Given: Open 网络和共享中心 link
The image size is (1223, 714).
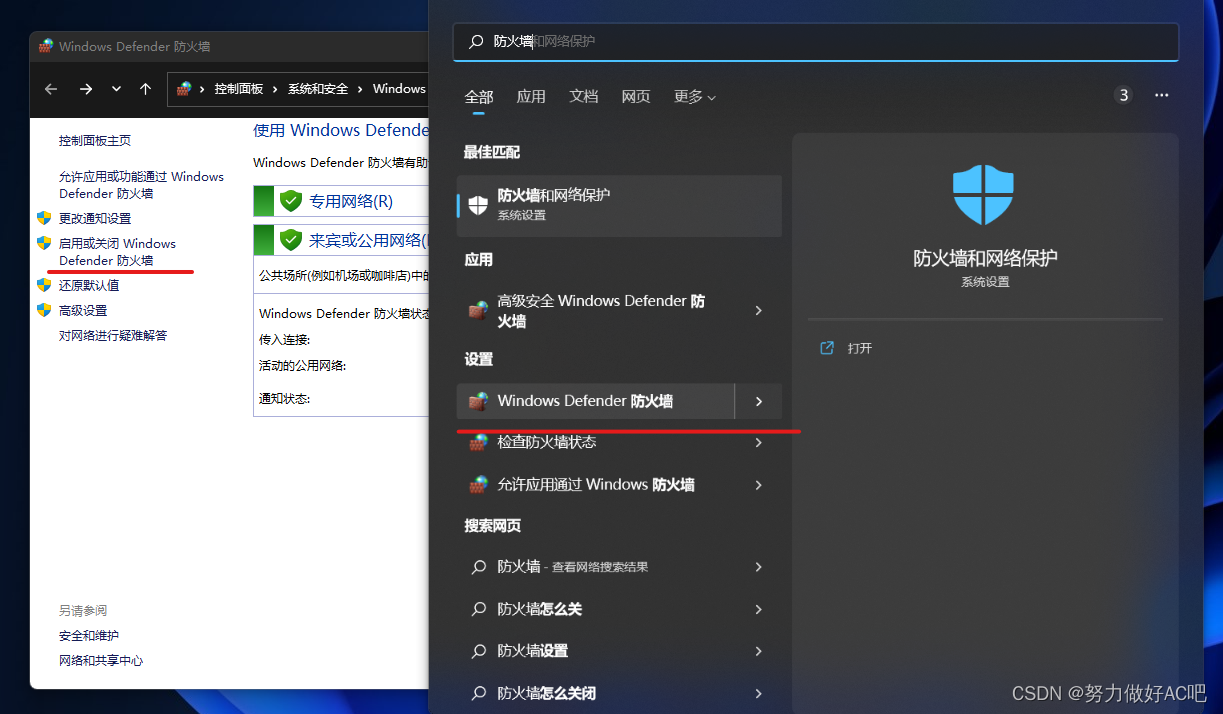Looking at the screenshot, I should 101,660.
